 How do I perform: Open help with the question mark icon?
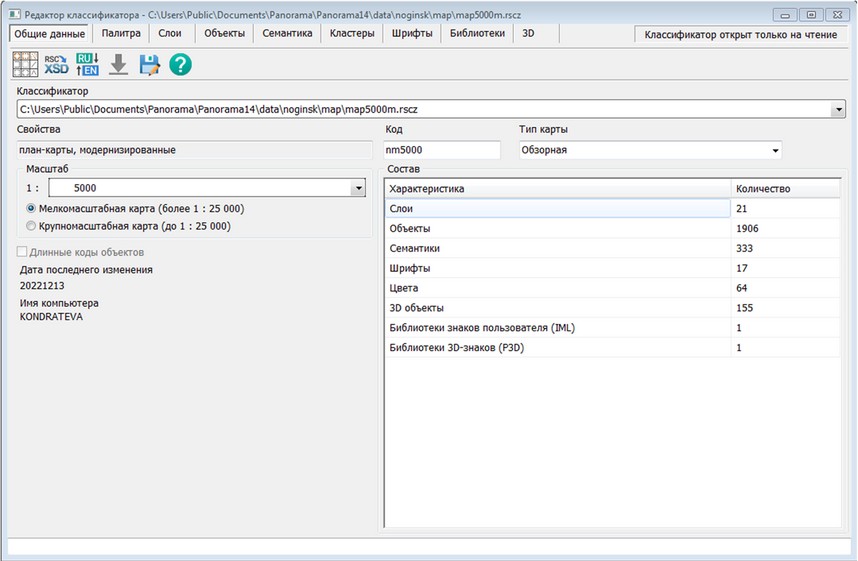(x=180, y=65)
